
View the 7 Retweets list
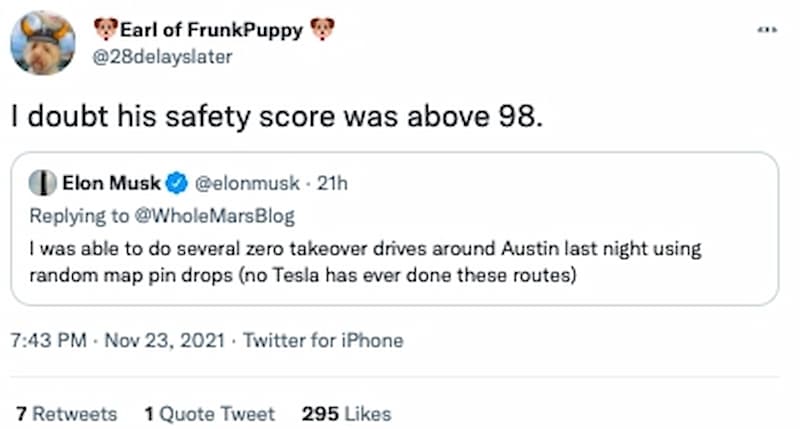point(66,413)
